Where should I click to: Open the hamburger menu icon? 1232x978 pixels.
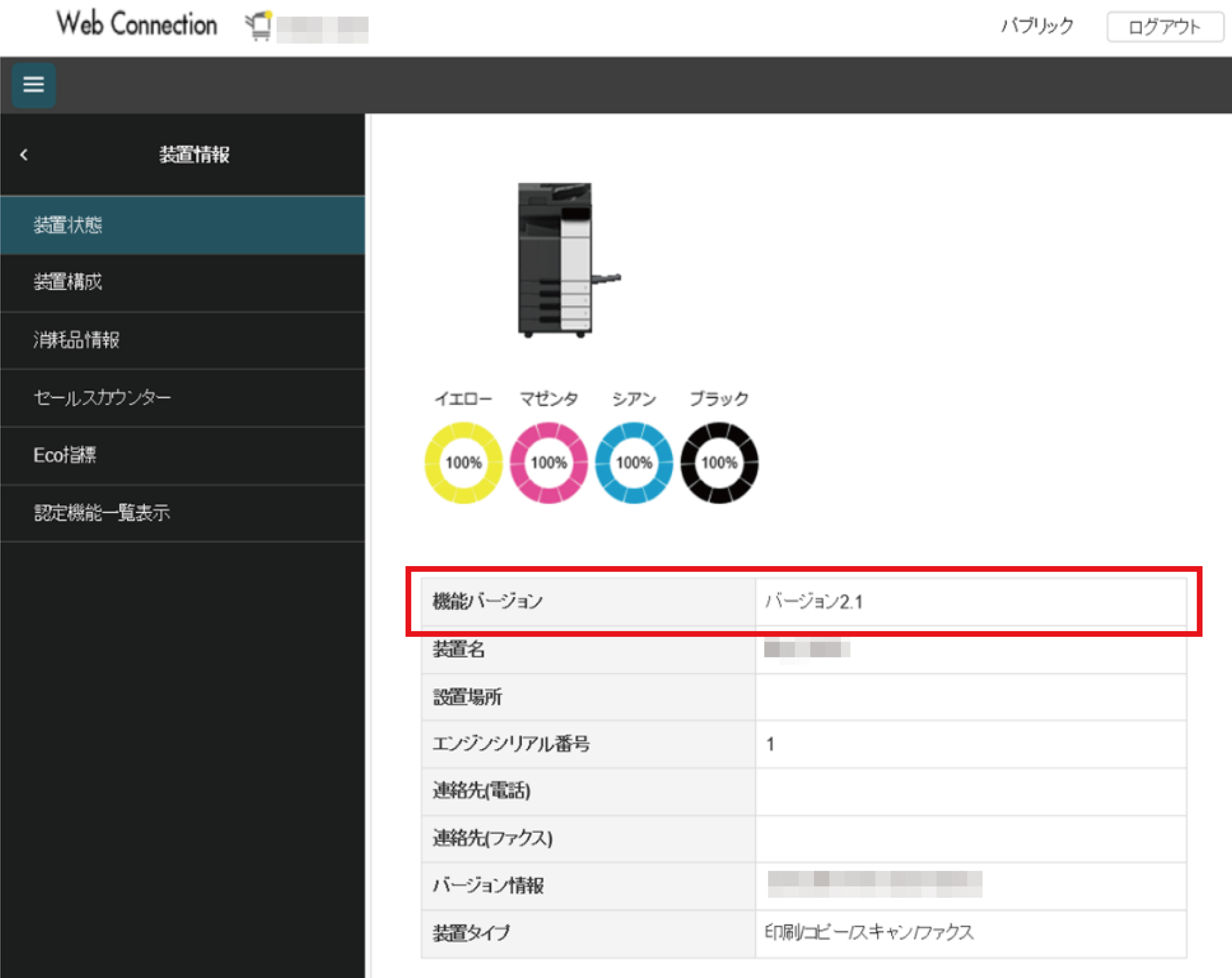tap(33, 85)
